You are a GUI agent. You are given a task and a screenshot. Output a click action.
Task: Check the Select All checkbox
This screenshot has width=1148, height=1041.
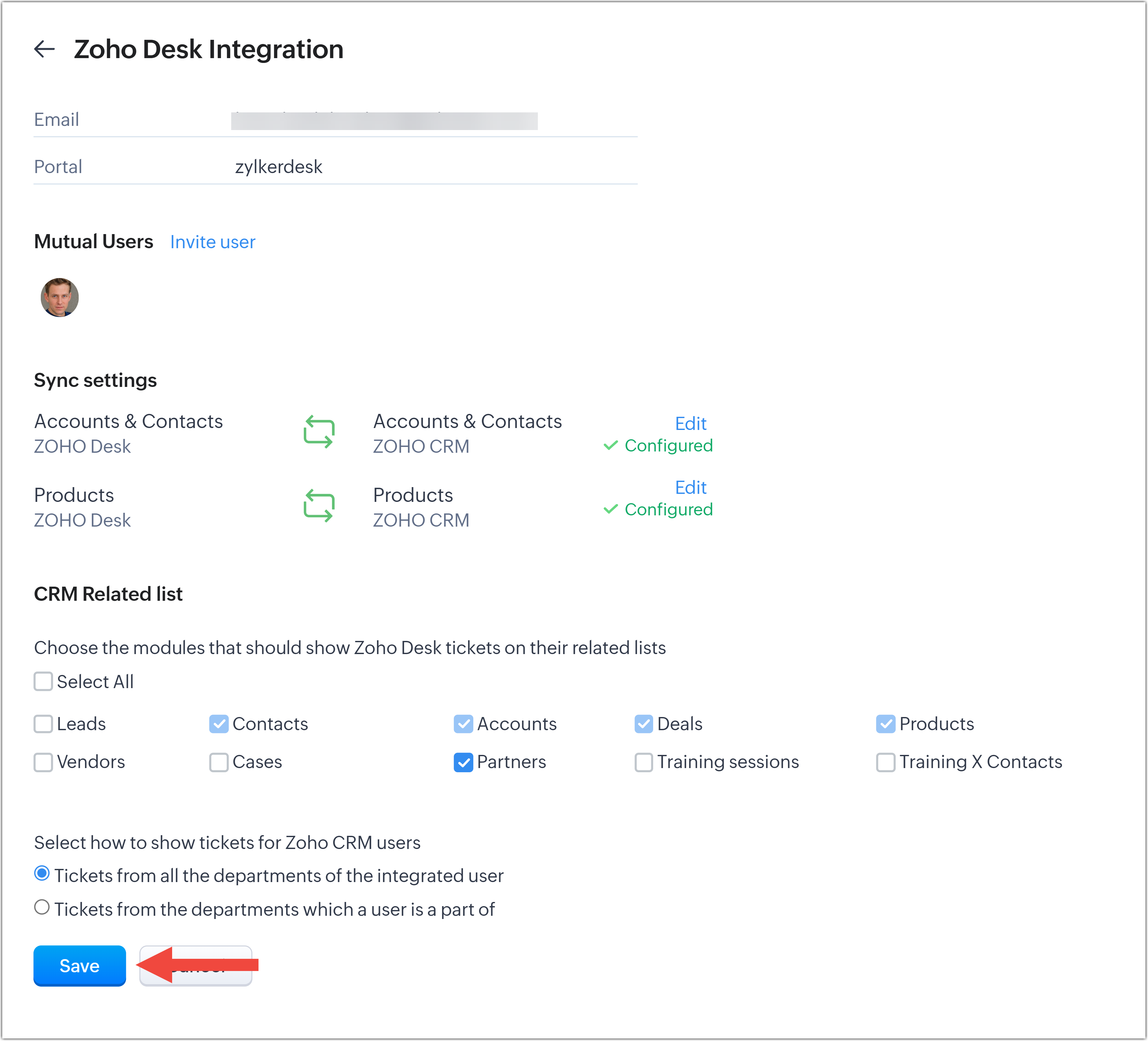click(x=43, y=682)
